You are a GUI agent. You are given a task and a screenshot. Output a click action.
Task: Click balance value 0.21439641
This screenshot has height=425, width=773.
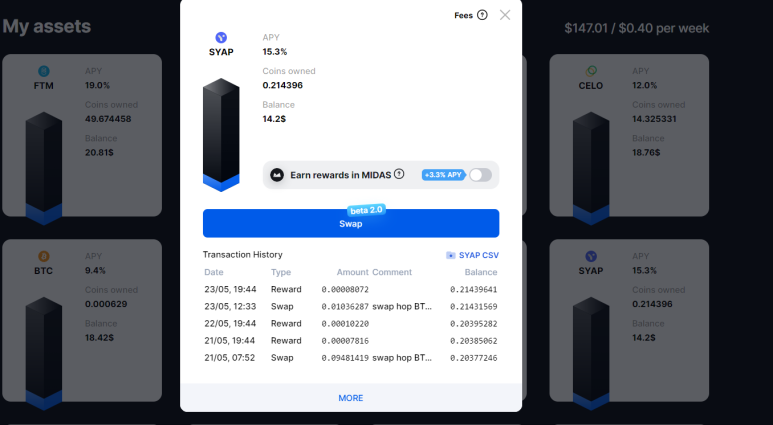474,289
